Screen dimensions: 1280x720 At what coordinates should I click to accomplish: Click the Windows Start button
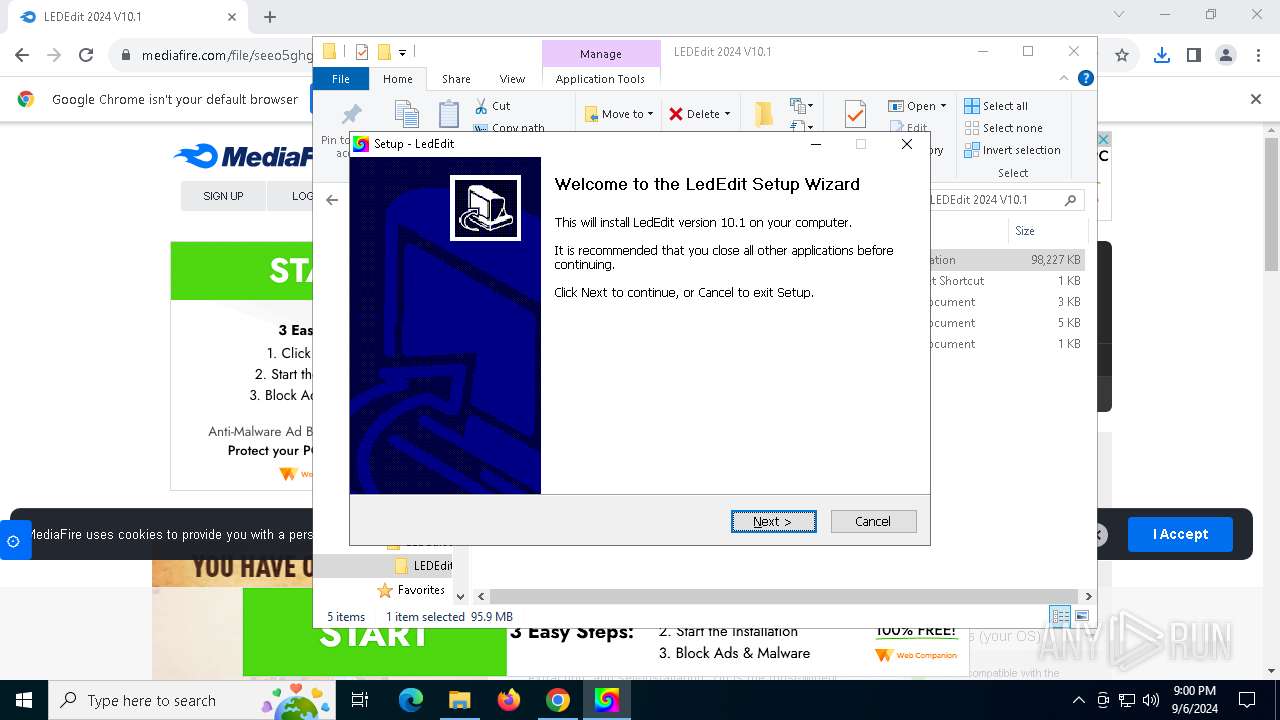click(x=24, y=700)
